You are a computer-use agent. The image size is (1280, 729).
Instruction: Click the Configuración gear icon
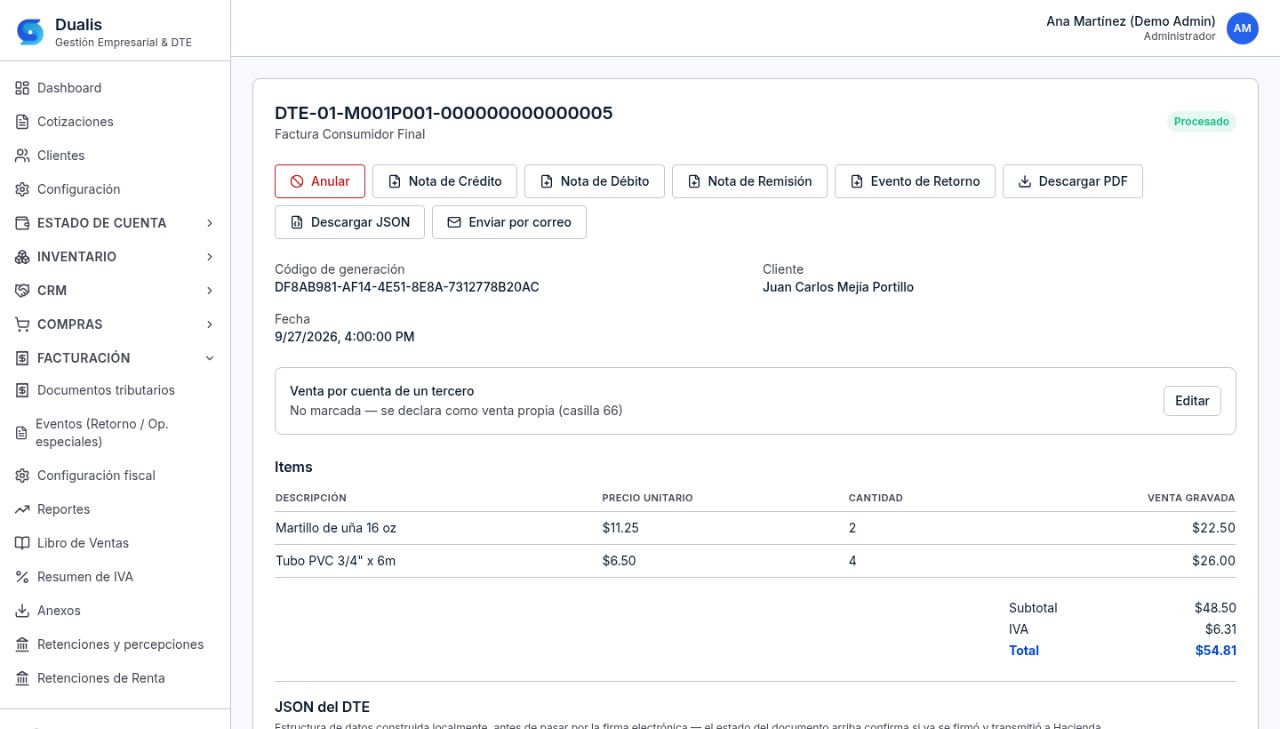pos(22,190)
